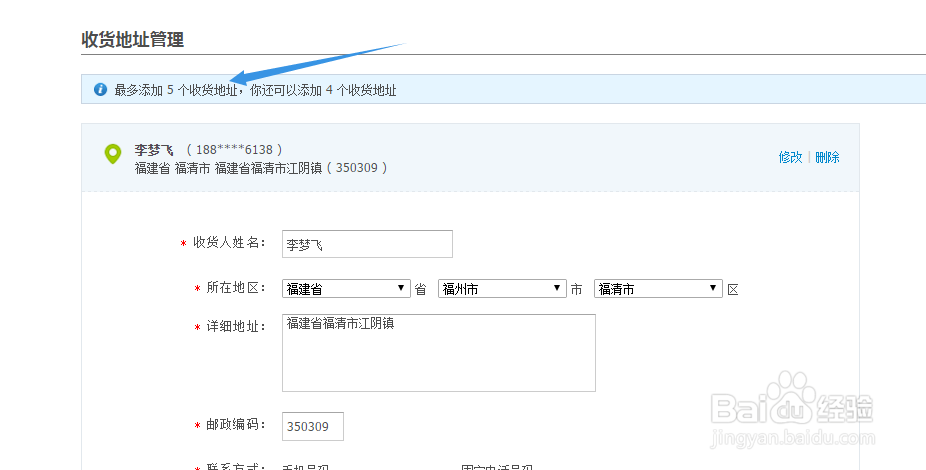Click the 修改 link for 李梦飞's address
Viewport: 926px width, 470px height.
(x=790, y=157)
